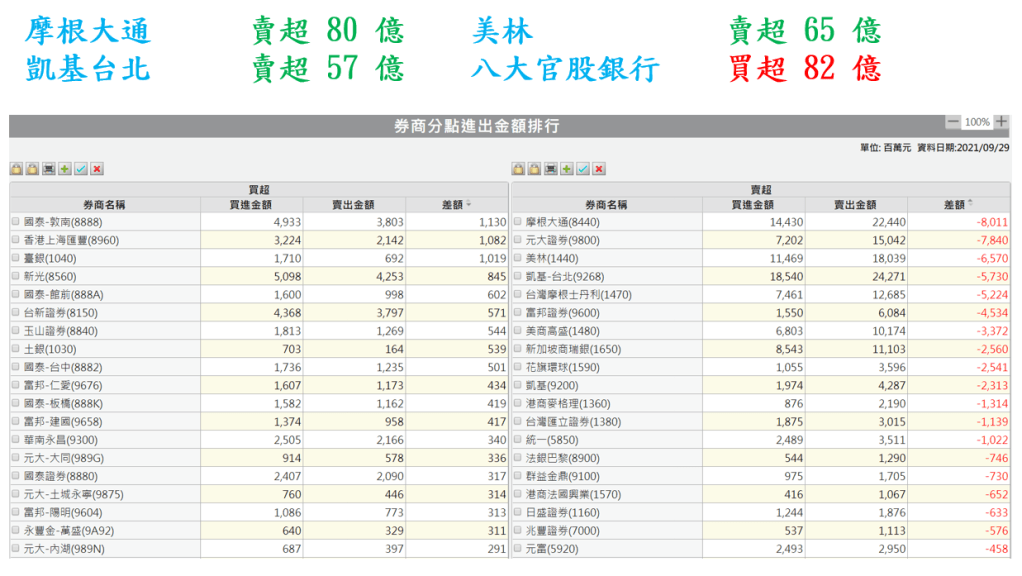Click 券商名稱 header in right table
This screenshot has height=576, width=1022.
click(x=606, y=204)
